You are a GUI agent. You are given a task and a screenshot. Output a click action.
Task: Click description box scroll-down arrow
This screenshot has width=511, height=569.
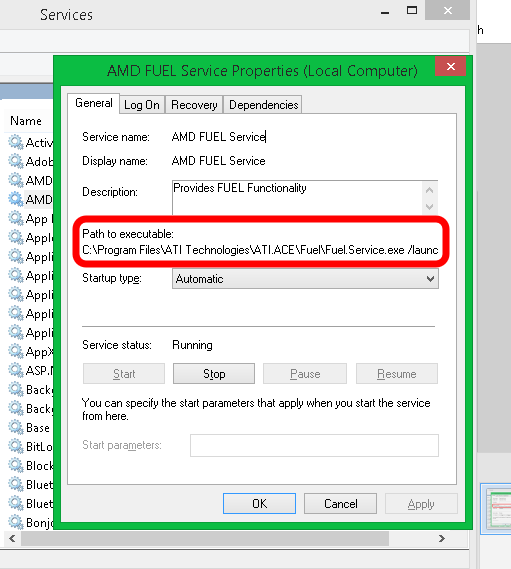pos(430,207)
